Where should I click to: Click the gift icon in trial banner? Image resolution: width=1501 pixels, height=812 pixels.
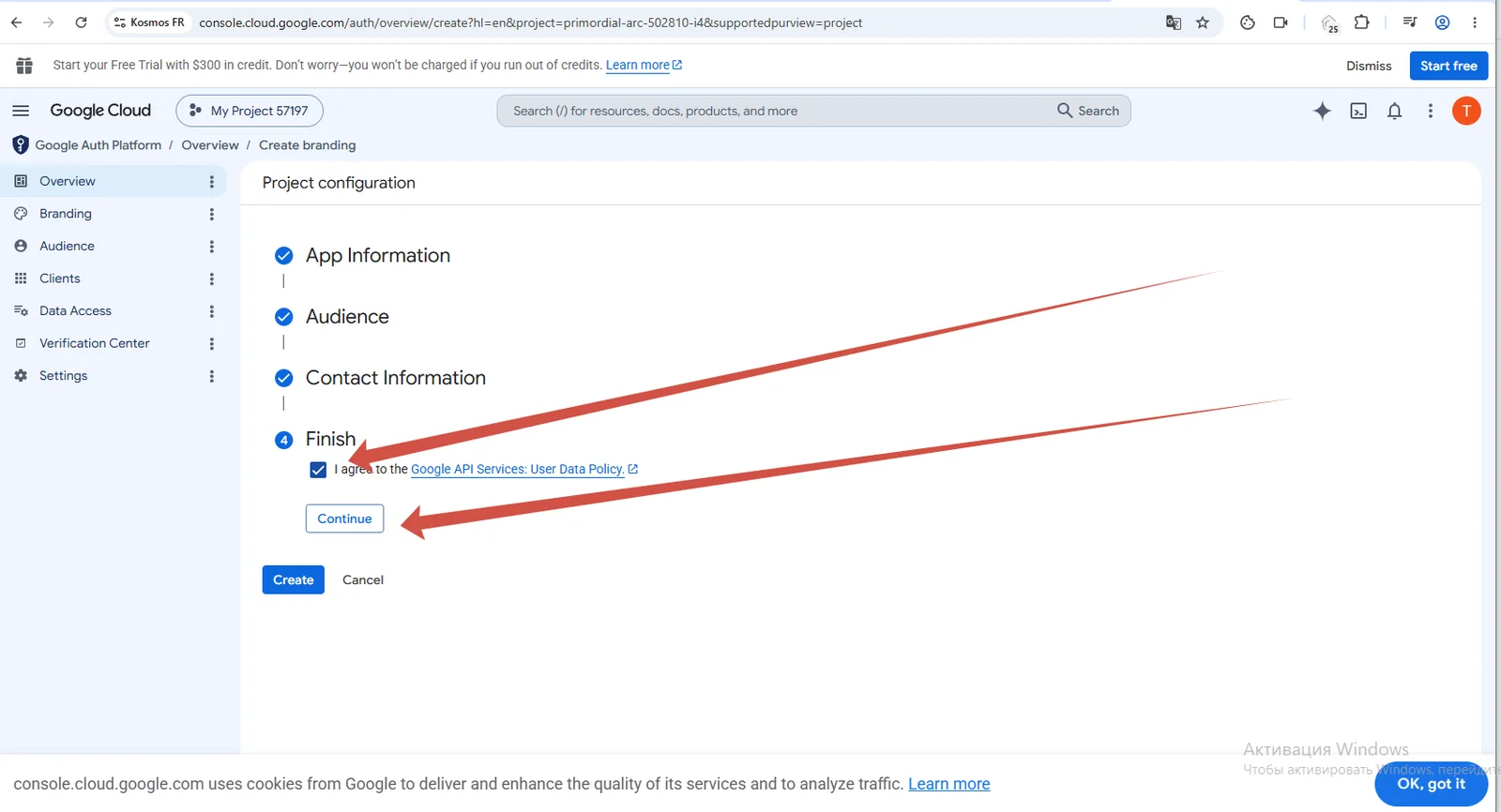point(24,66)
